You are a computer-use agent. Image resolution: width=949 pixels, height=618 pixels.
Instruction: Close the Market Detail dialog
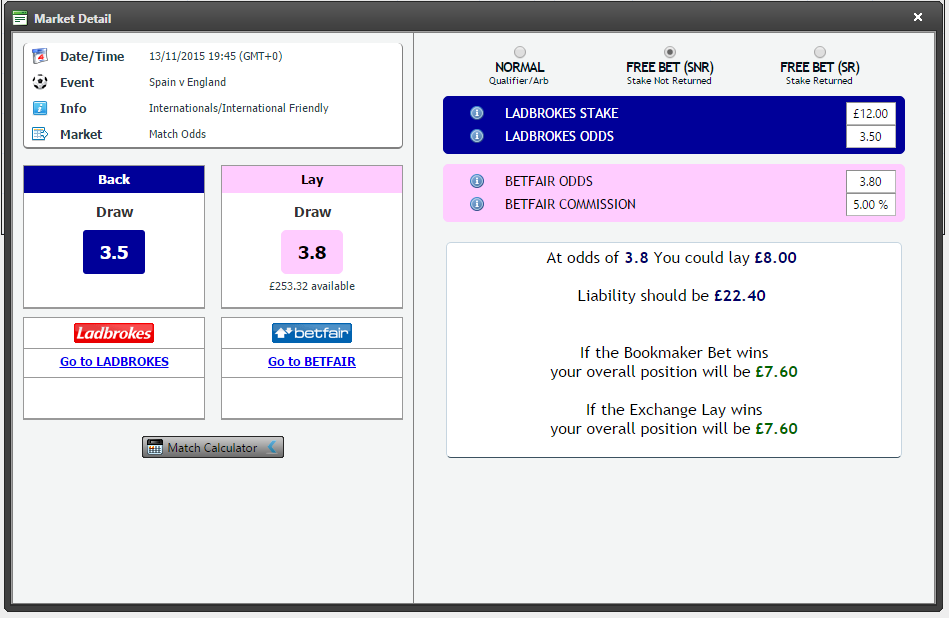918,18
